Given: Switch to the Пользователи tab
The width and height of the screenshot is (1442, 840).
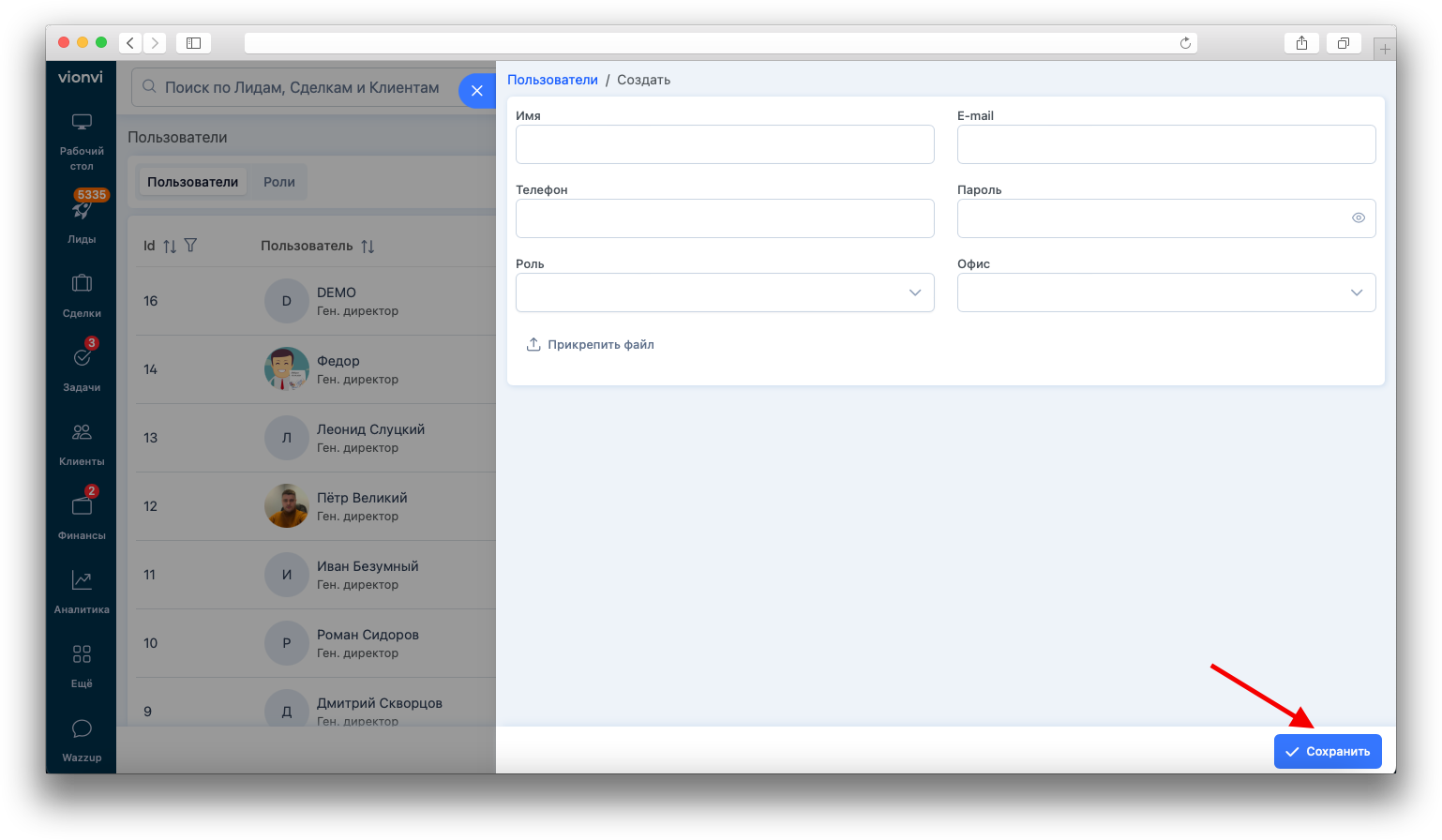Looking at the screenshot, I should coord(192,182).
